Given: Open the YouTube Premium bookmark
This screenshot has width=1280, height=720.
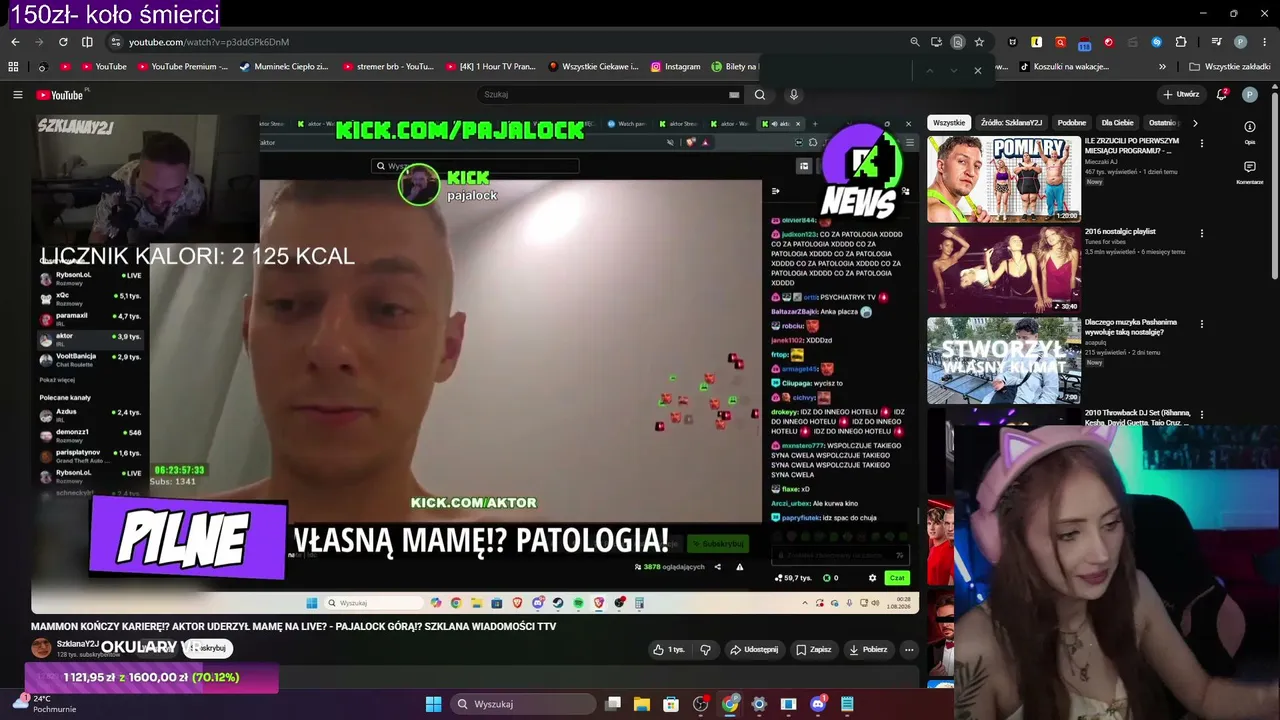Looking at the screenshot, I should (x=182, y=67).
